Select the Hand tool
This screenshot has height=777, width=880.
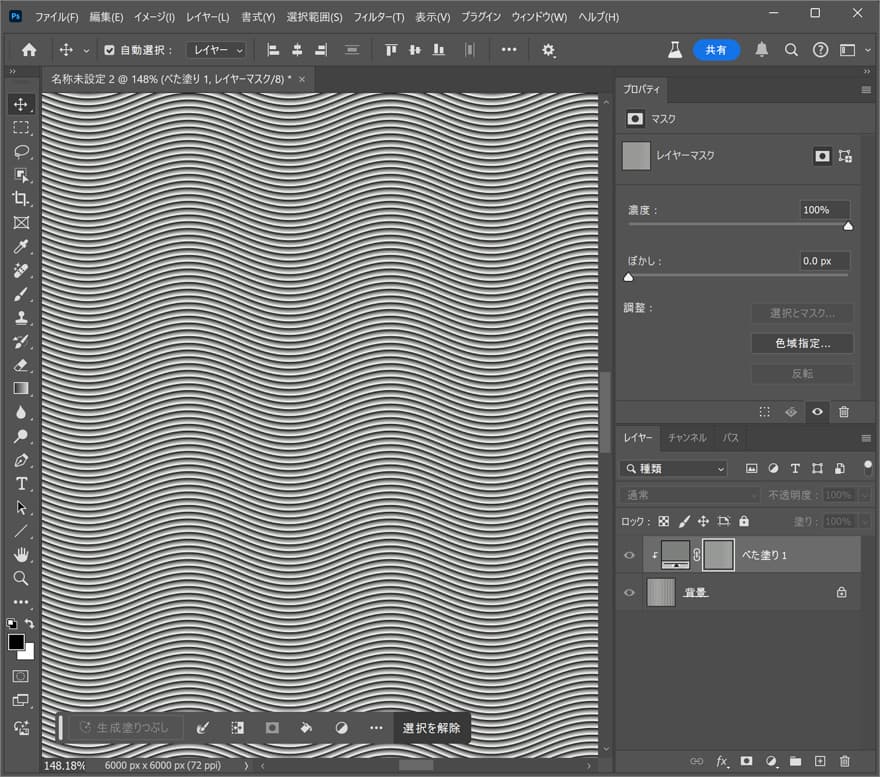[x=21, y=555]
